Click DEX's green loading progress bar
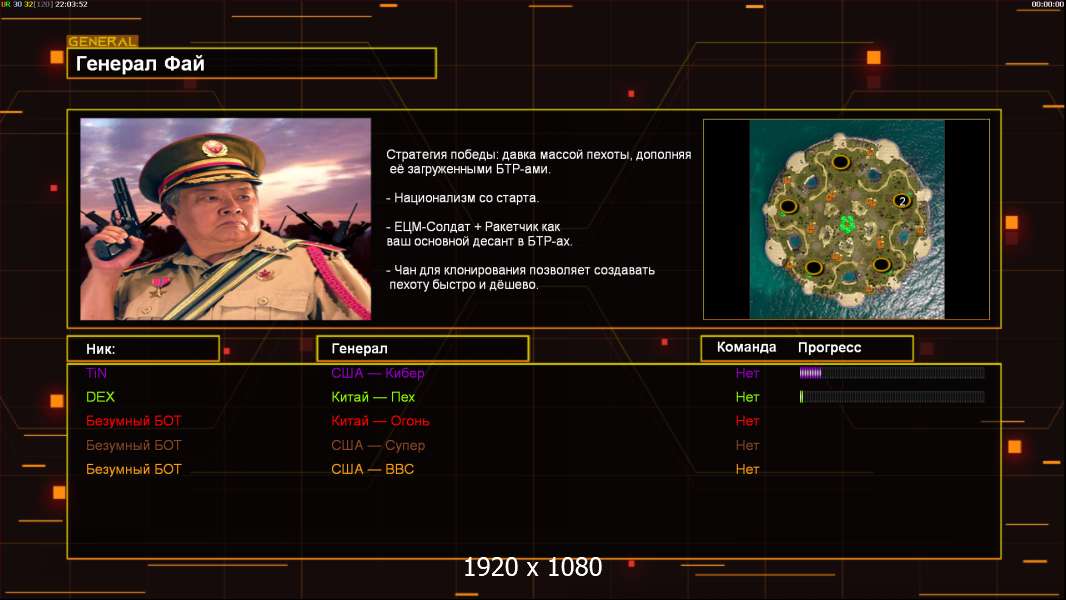Screen dimensions: 1066x600 click(x=891, y=397)
